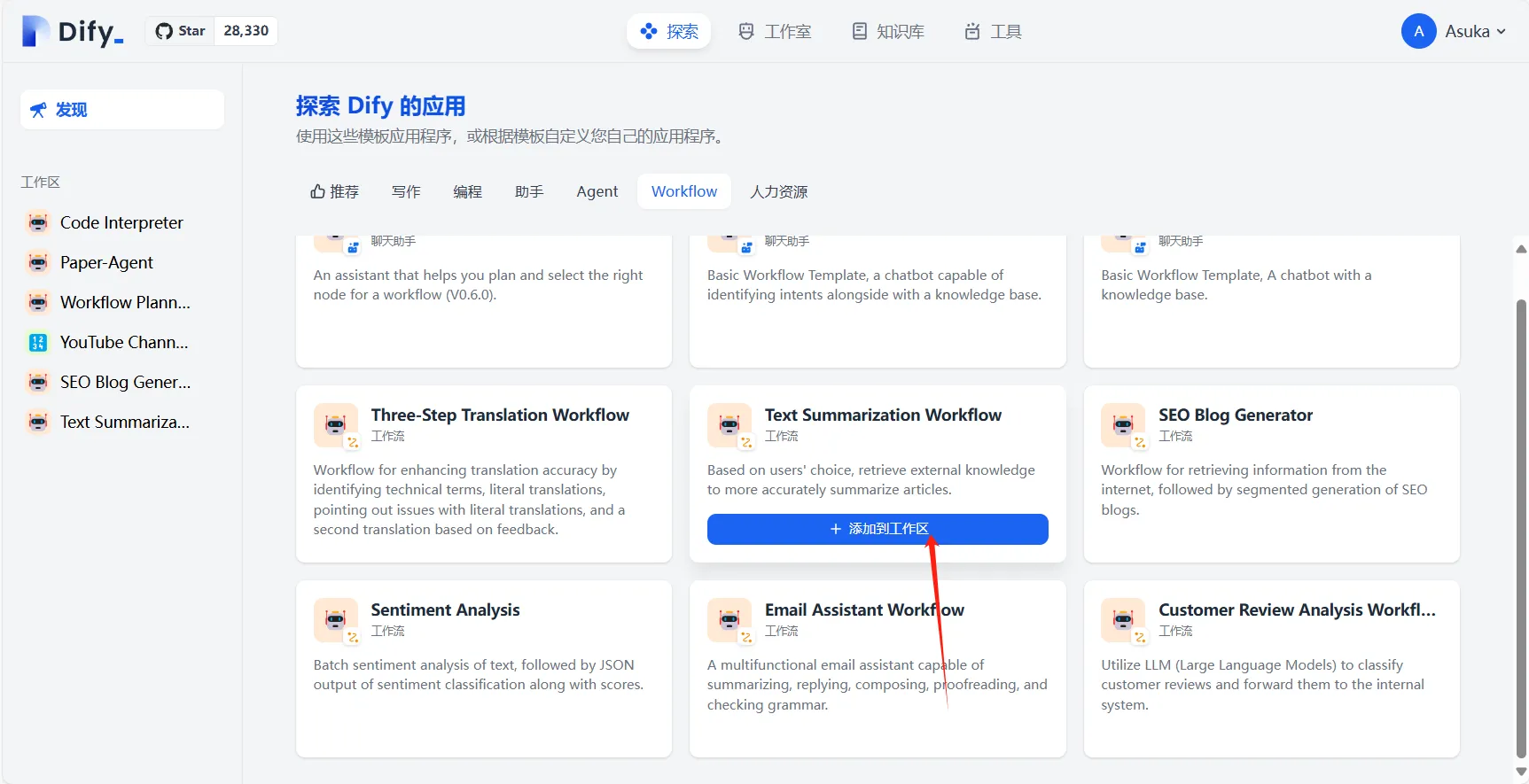Go to the 工具 navigation tab
Screen dimensions: 1529x784
993,32
